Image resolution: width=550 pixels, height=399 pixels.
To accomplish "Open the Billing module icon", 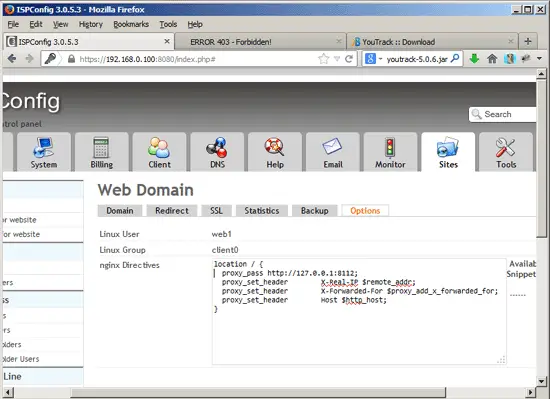I will (x=102, y=152).
